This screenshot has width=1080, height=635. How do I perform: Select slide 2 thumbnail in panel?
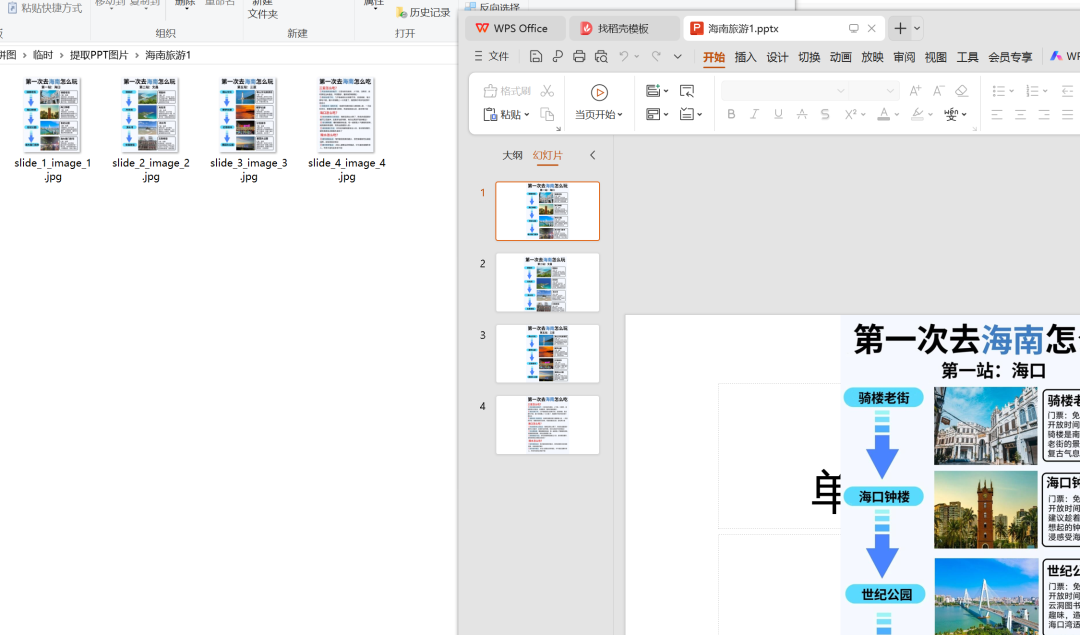click(548, 282)
